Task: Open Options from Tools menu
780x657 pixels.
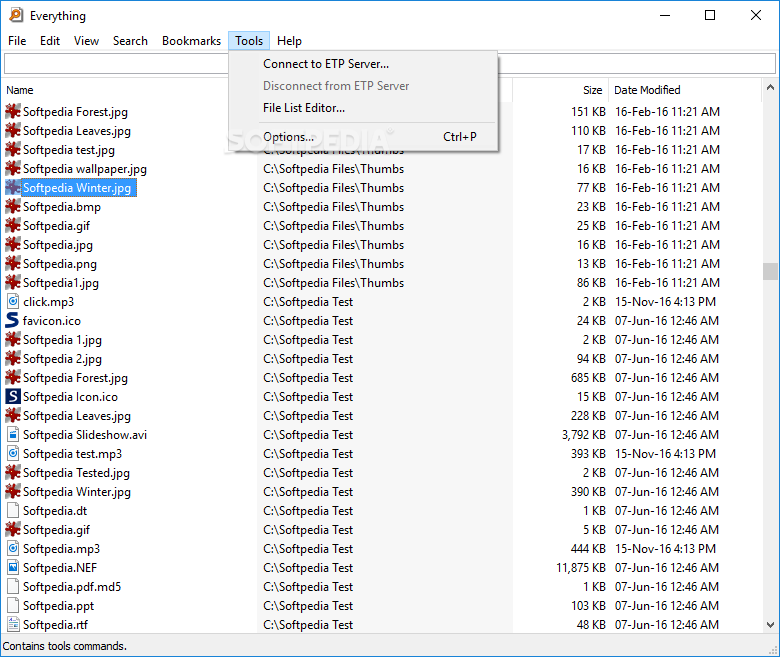Action: click(x=363, y=136)
